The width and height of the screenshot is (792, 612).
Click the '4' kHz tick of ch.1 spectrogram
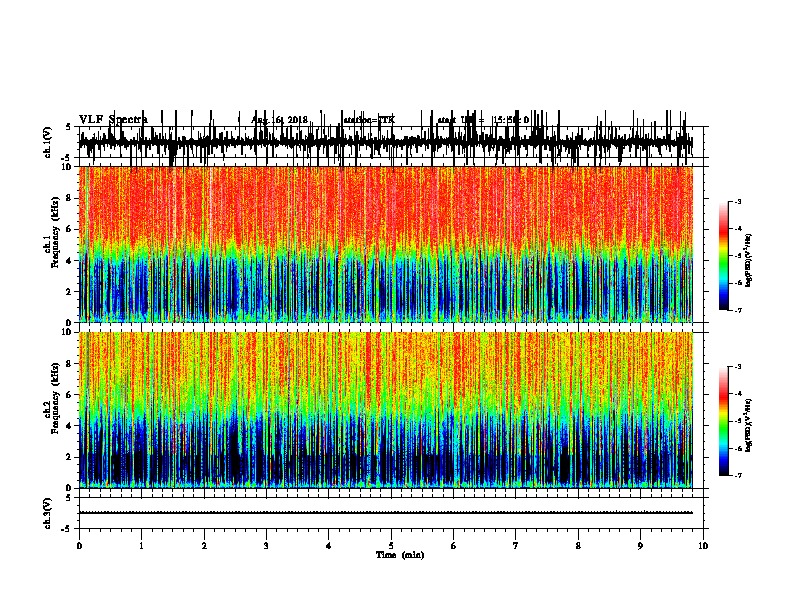tap(70, 261)
